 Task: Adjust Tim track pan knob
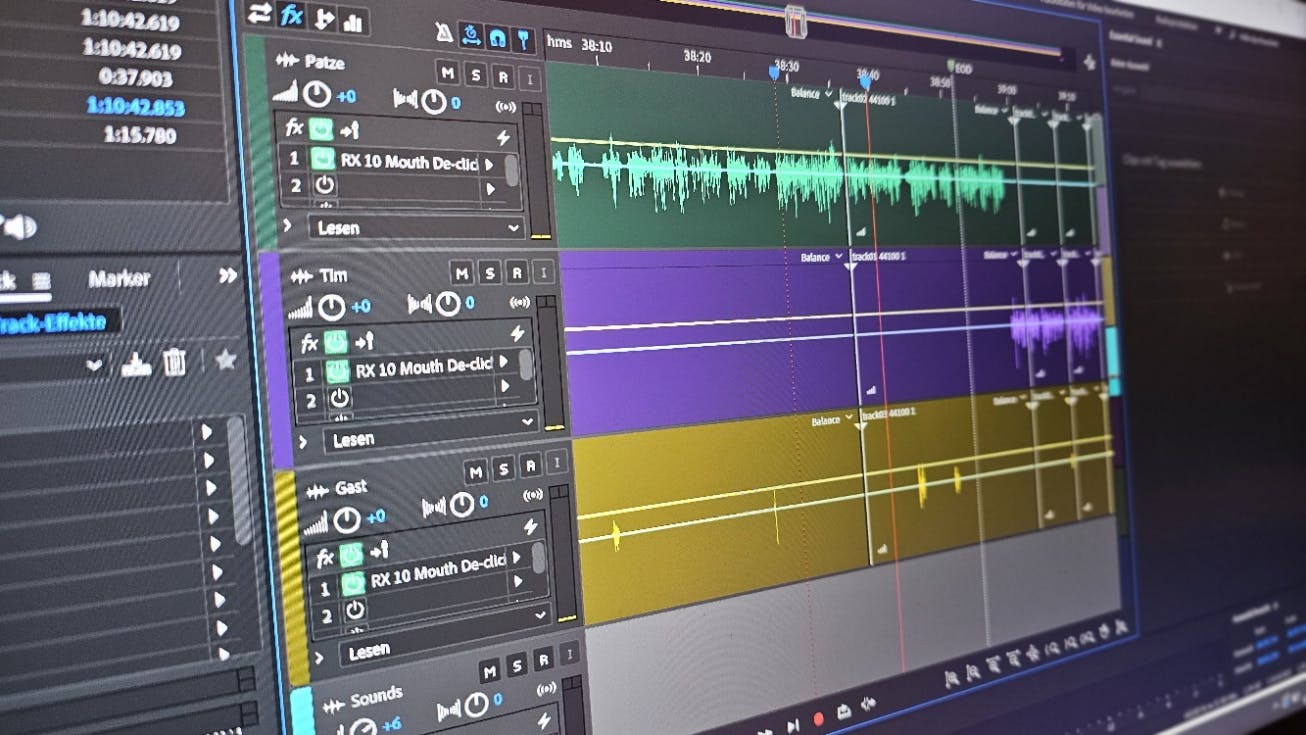pyautogui.click(x=447, y=303)
